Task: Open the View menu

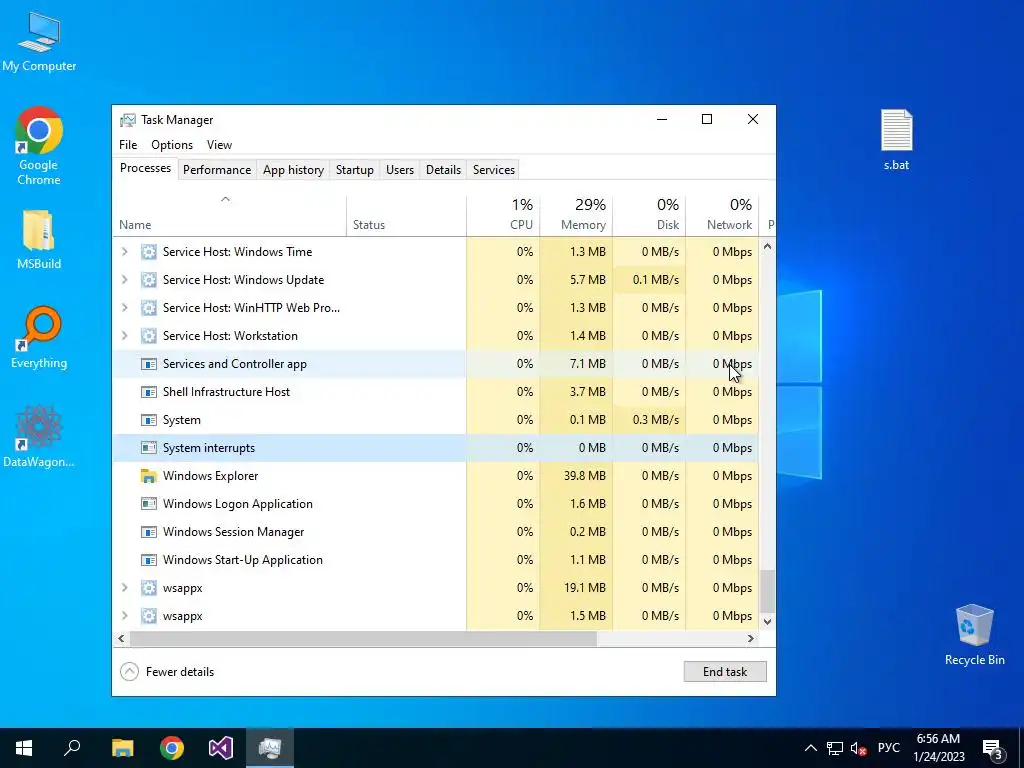Action: pyautogui.click(x=219, y=145)
